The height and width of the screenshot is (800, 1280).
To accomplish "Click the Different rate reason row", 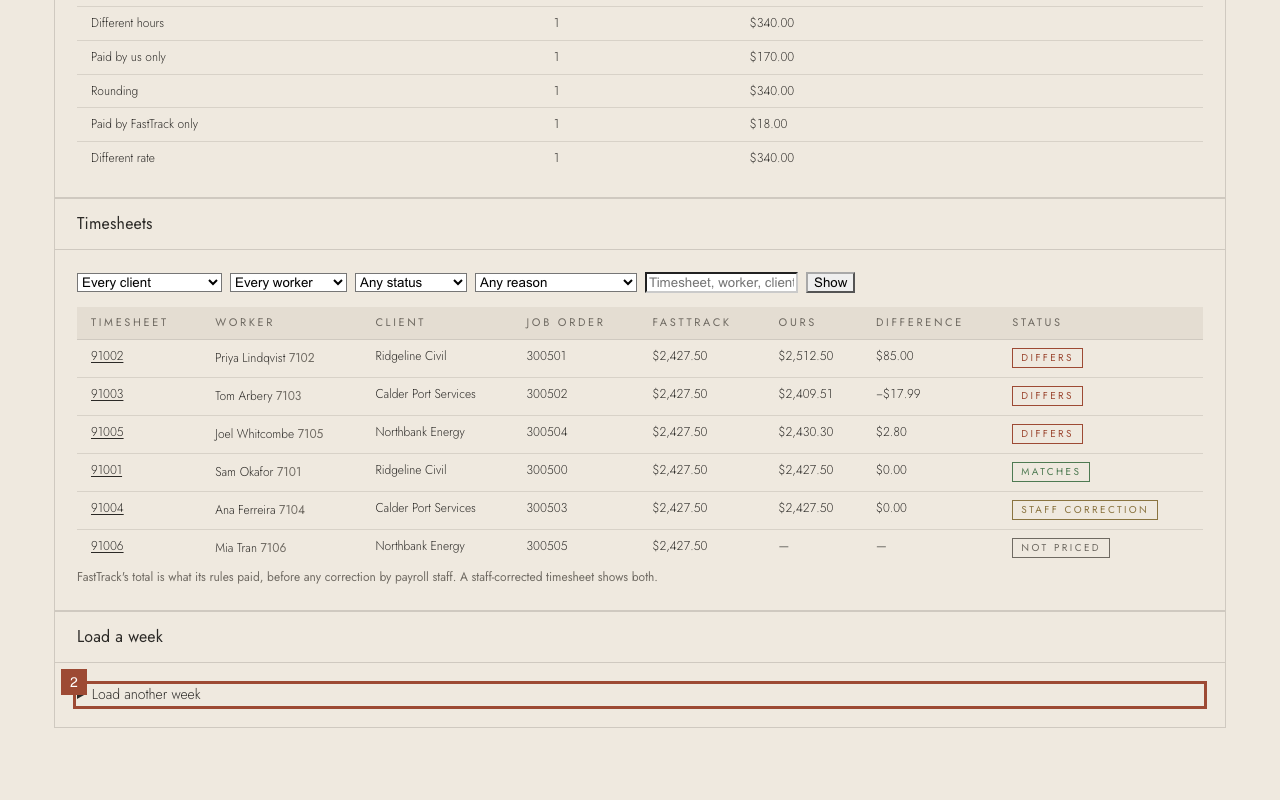I will click(640, 158).
